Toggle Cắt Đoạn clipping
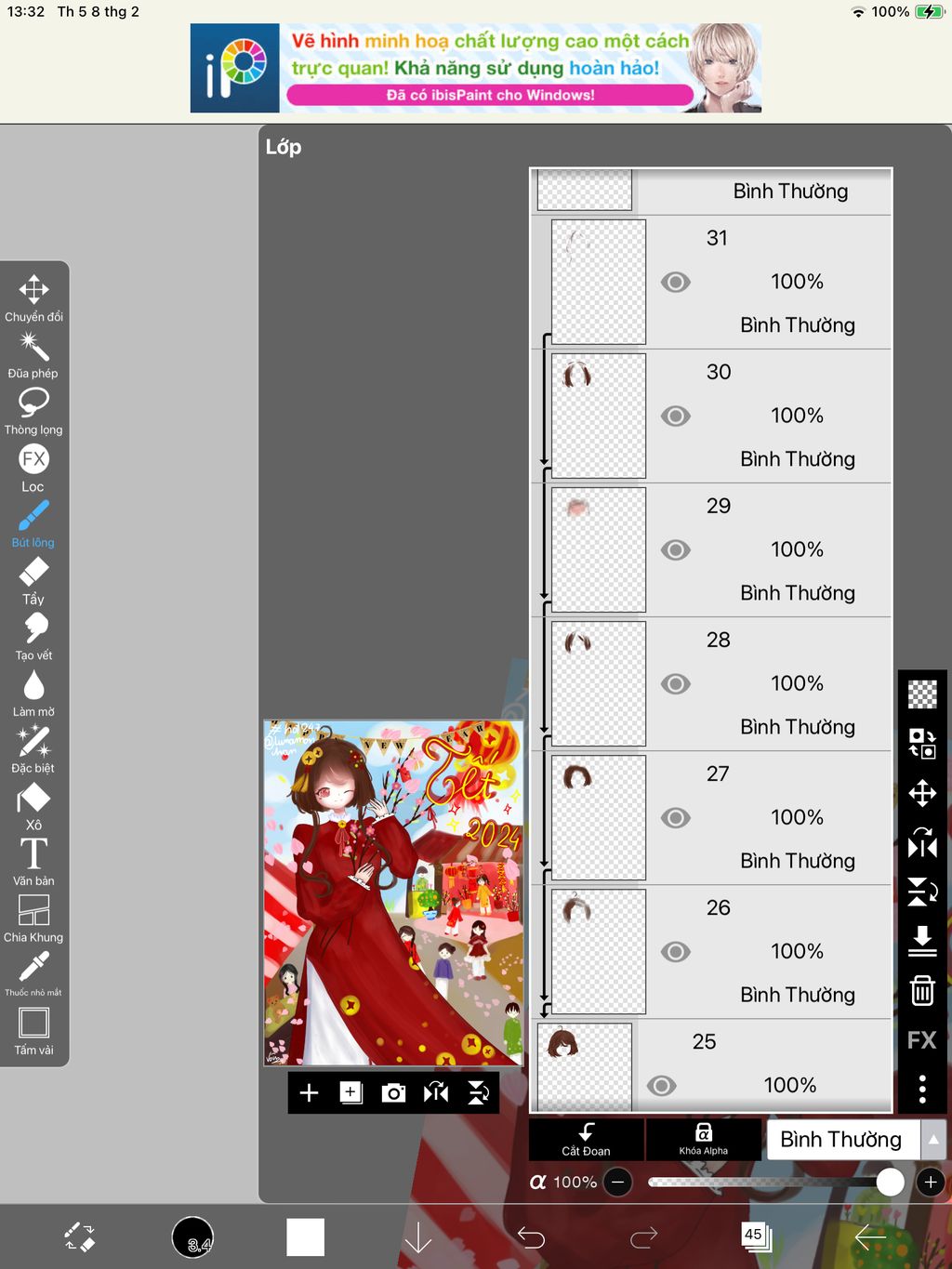Screen dimensions: 952x1269 [x=586, y=1139]
